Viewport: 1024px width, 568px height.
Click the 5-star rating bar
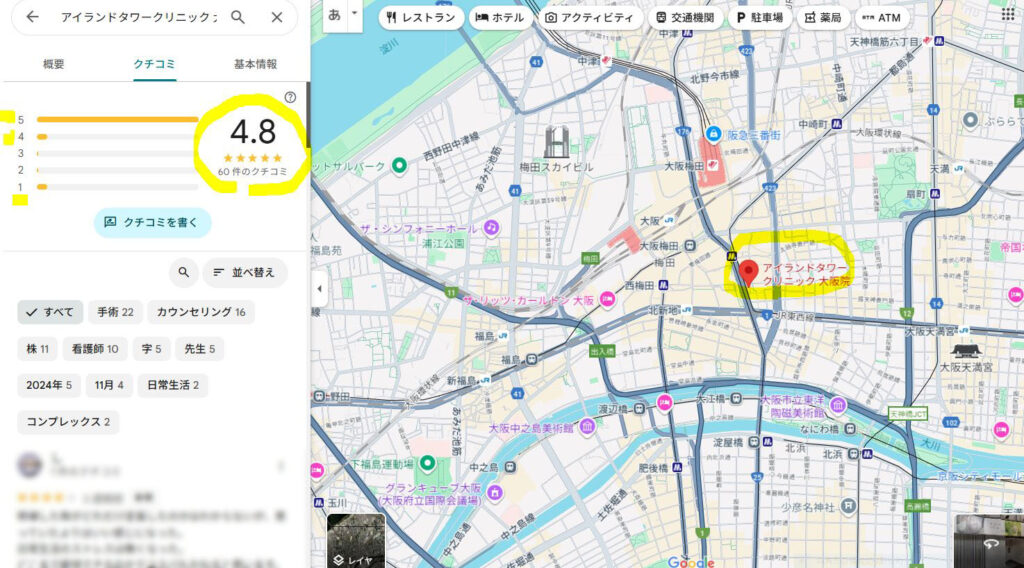(x=118, y=119)
